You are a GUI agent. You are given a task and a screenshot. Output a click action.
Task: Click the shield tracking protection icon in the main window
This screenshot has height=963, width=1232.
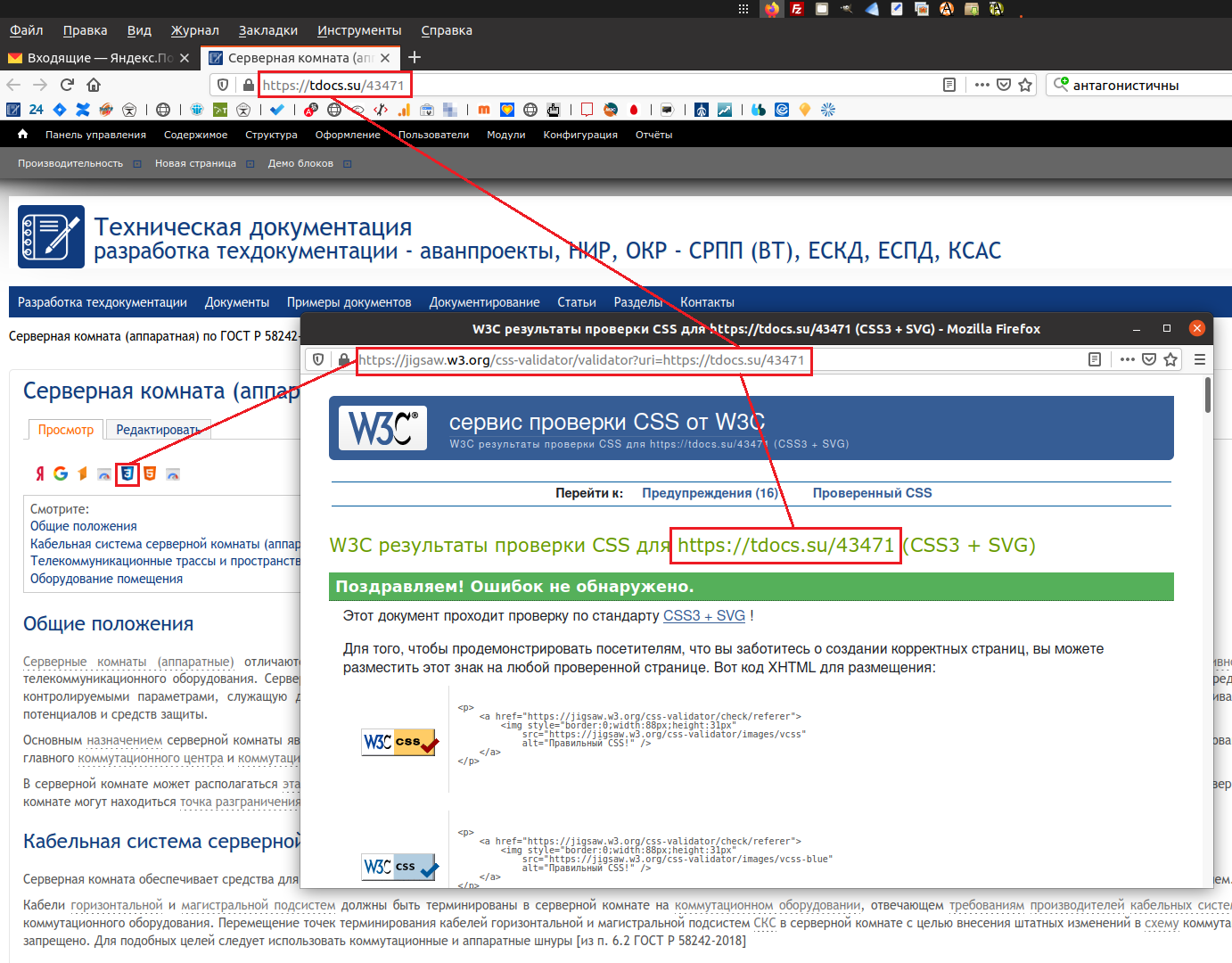[224, 85]
